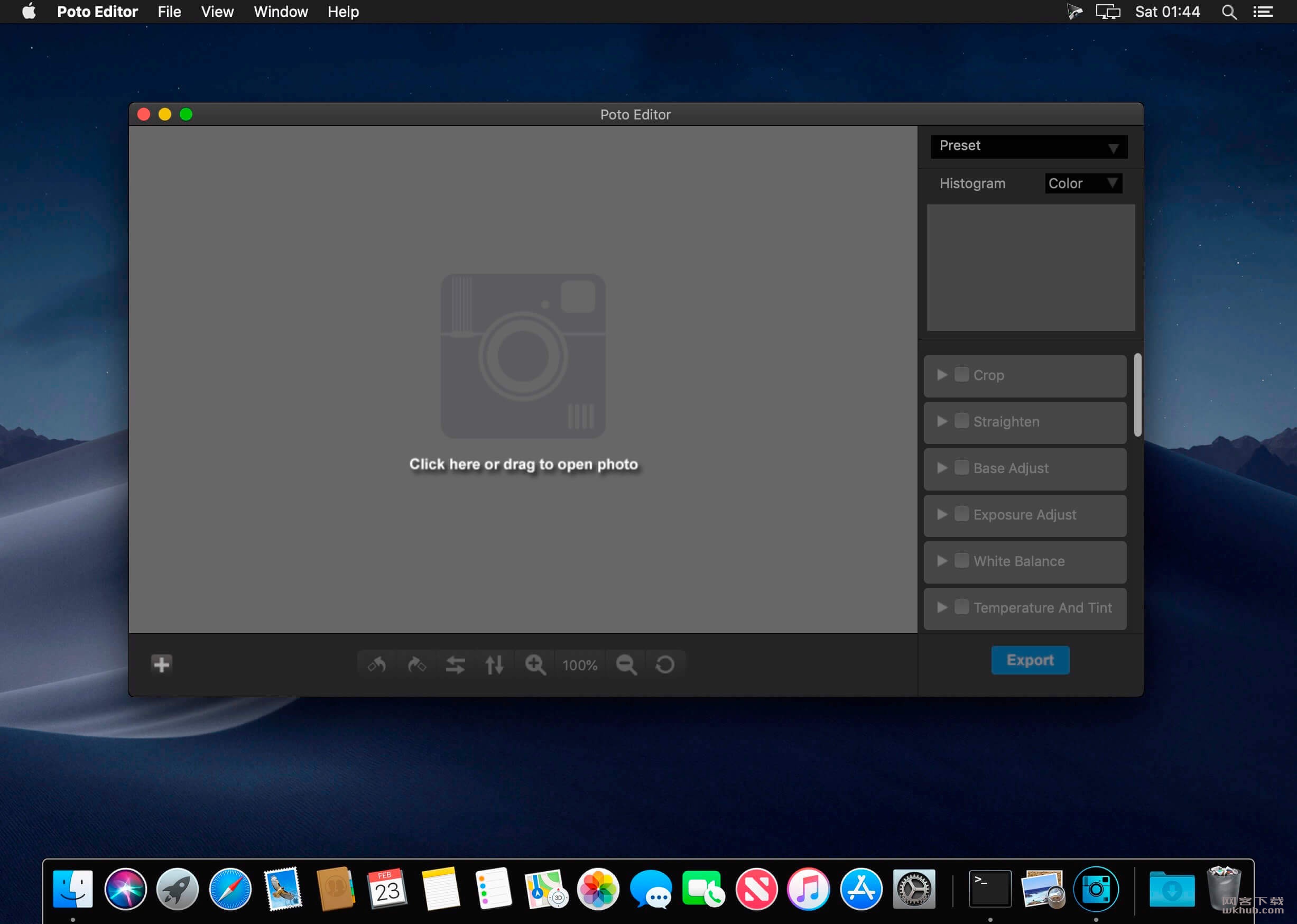1297x924 pixels.
Task: Open Launchpad rocket icon in Dock
Action: tap(178, 889)
